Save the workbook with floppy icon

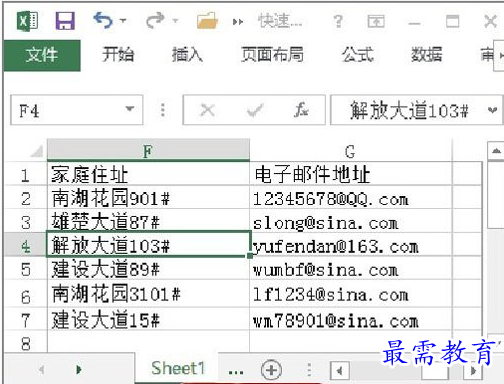click(x=65, y=21)
